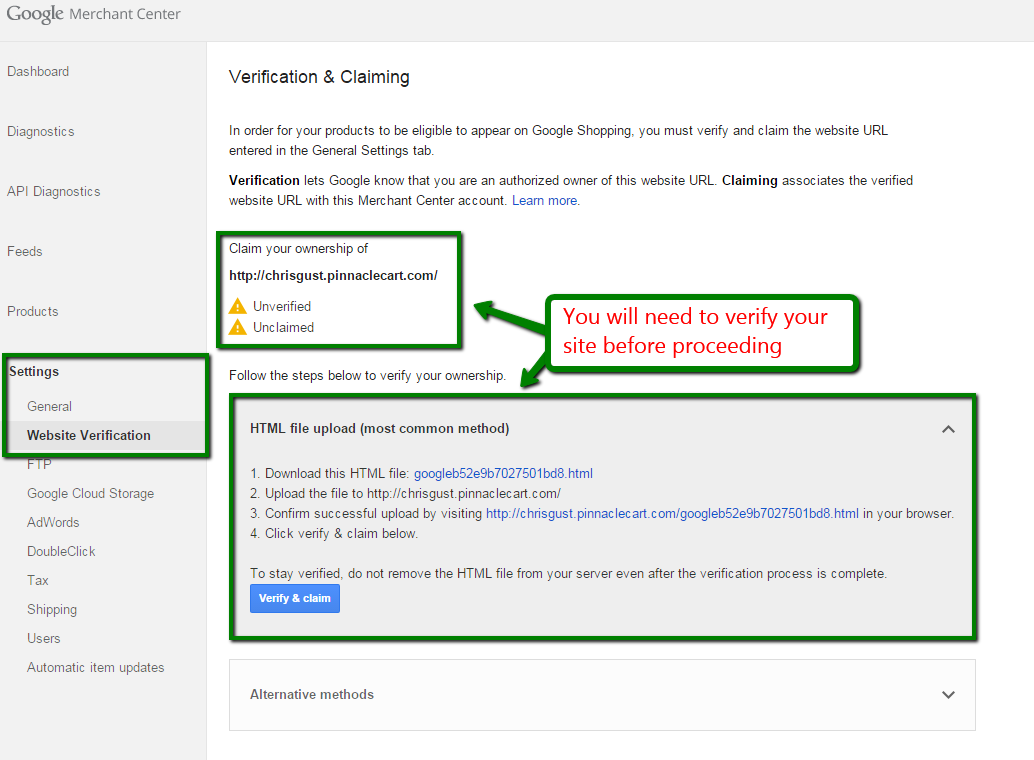The height and width of the screenshot is (760, 1034).
Task: Open the full verification URL link in step 3
Action: coord(673,514)
